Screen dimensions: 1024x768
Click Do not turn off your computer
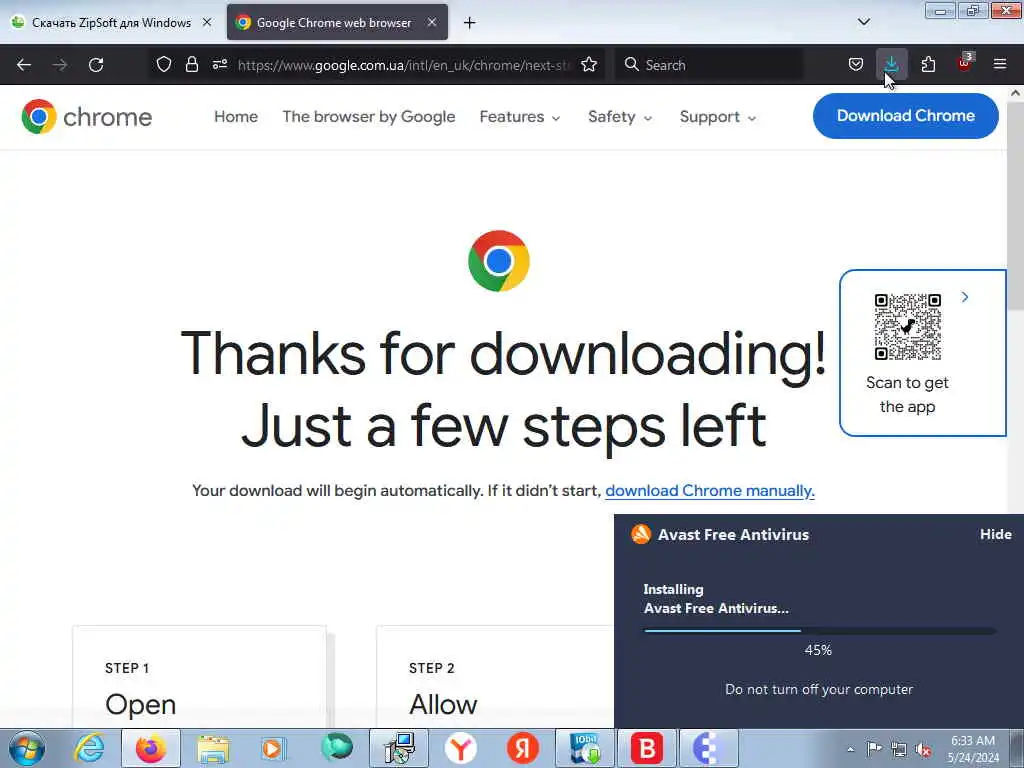click(x=819, y=689)
